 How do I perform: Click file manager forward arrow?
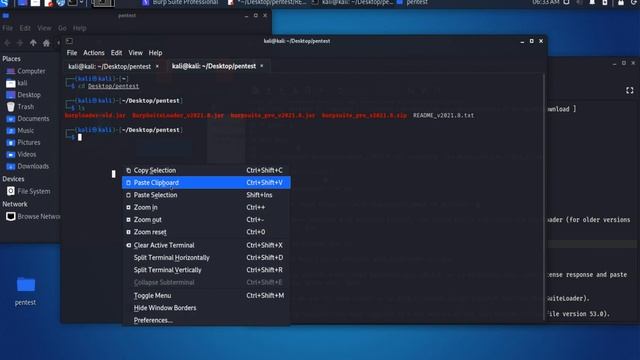click(x=20, y=43)
